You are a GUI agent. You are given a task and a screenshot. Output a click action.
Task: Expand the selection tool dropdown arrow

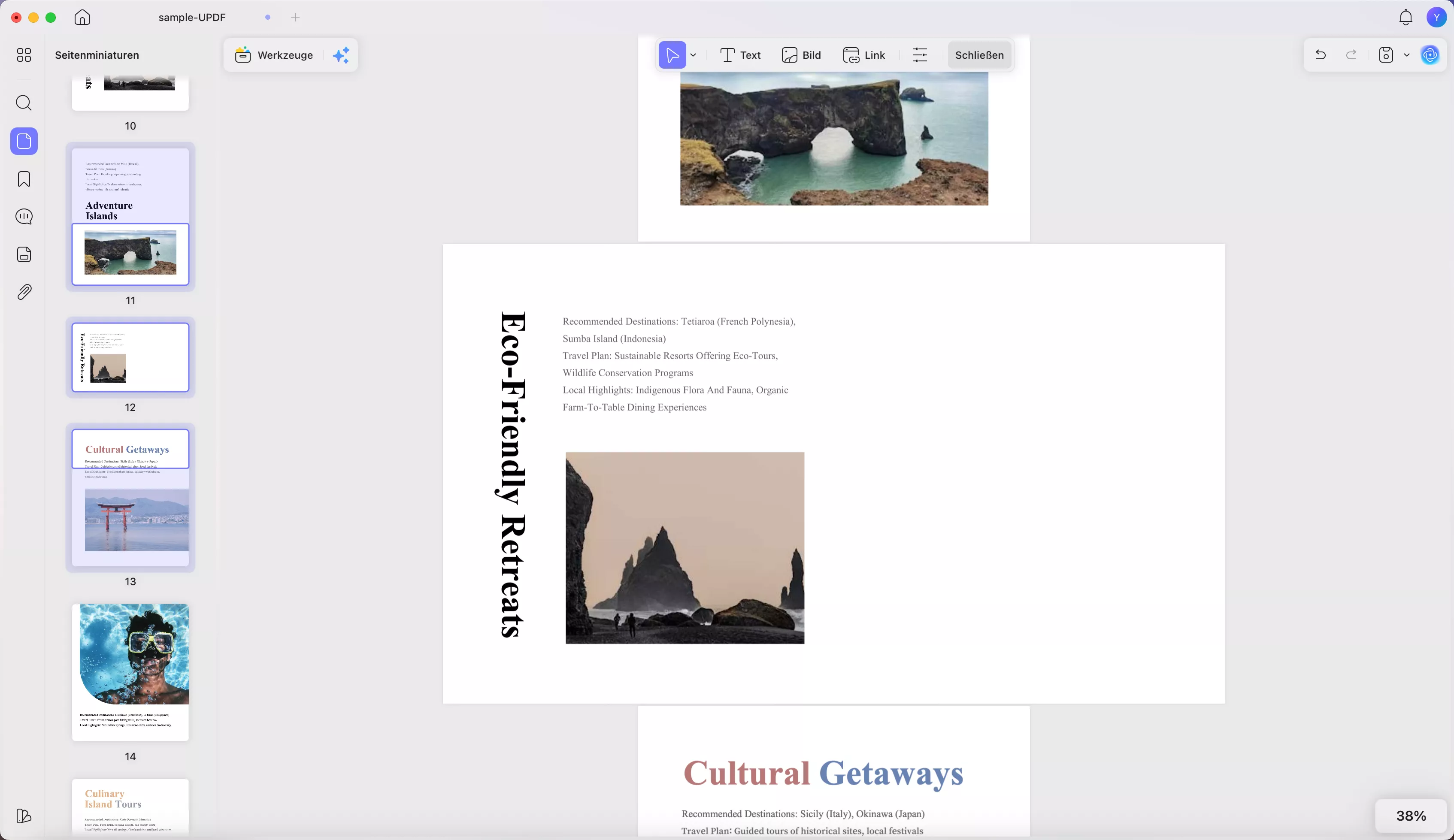694,55
